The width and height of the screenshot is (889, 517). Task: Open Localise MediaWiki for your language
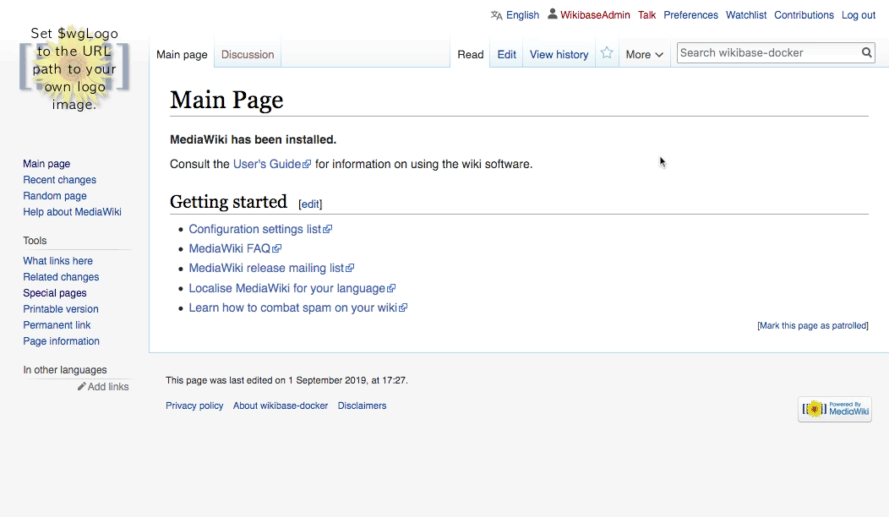(x=292, y=288)
